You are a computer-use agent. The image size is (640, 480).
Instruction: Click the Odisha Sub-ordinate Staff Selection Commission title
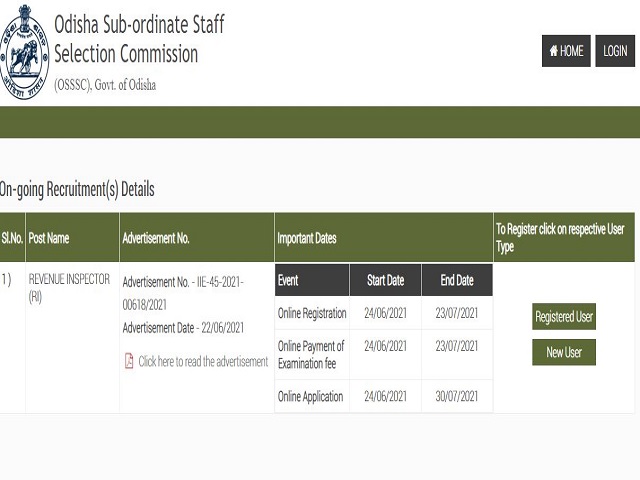click(x=139, y=39)
